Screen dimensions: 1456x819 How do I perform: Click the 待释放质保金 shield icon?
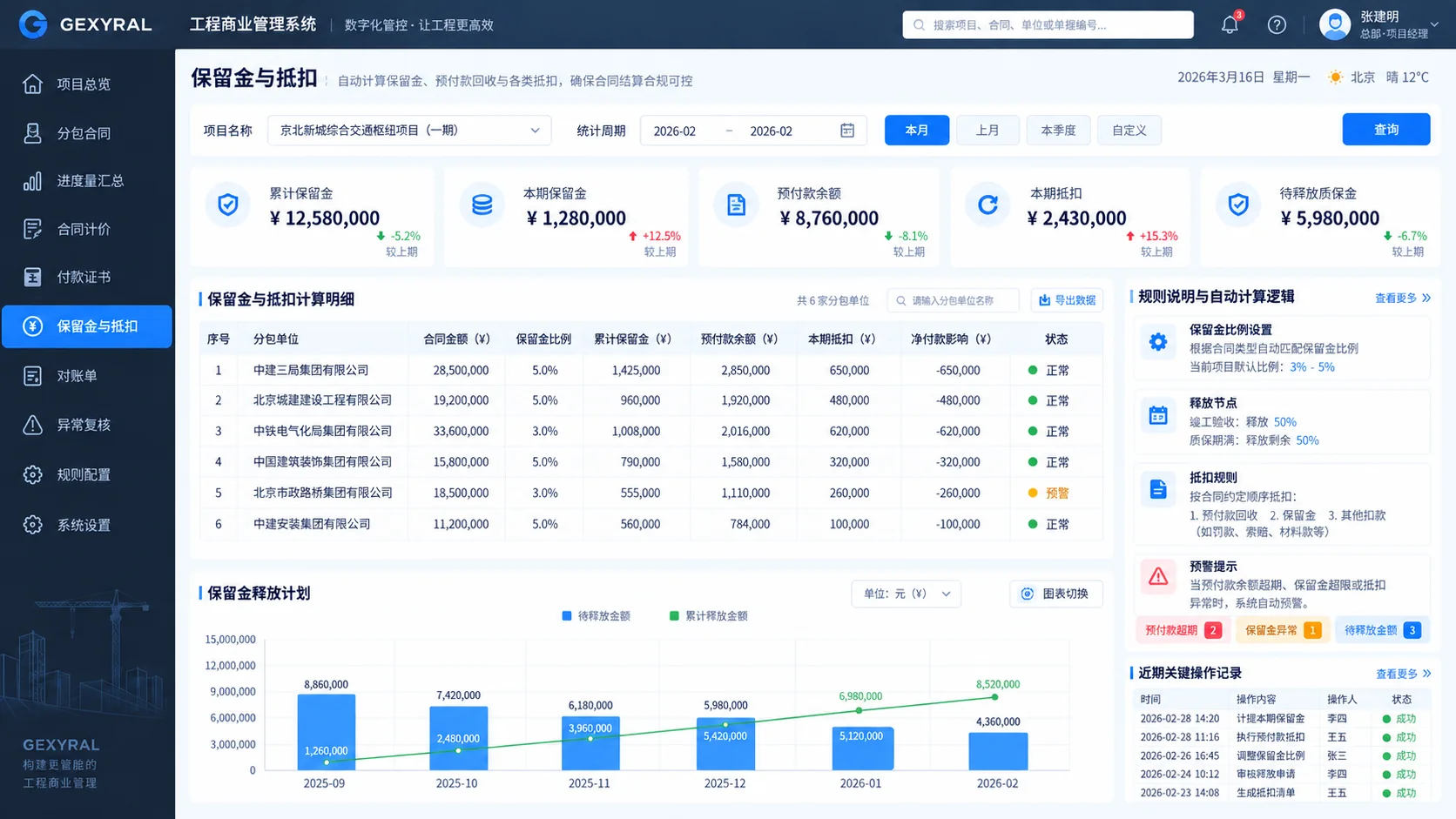1238,205
